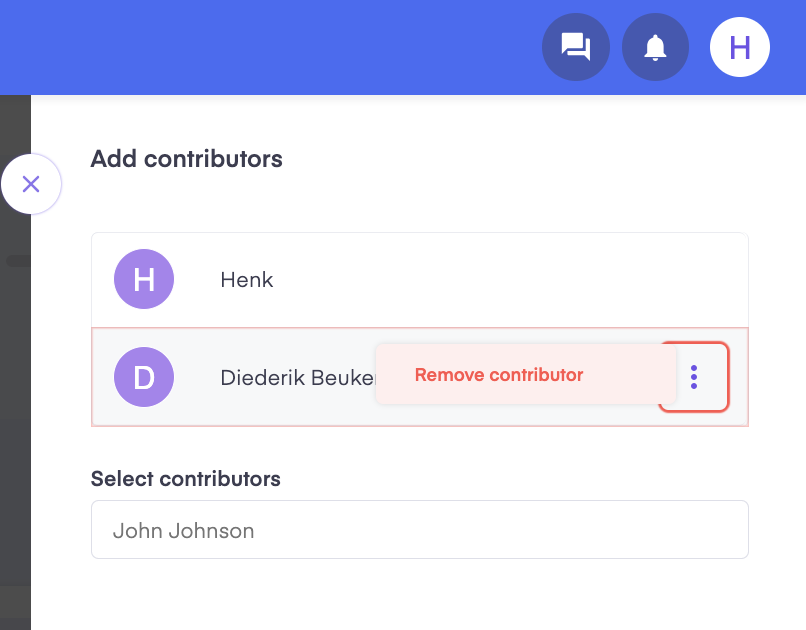Close the Add contributors panel
The height and width of the screenshot is (630, 806).
pos(31,184)
